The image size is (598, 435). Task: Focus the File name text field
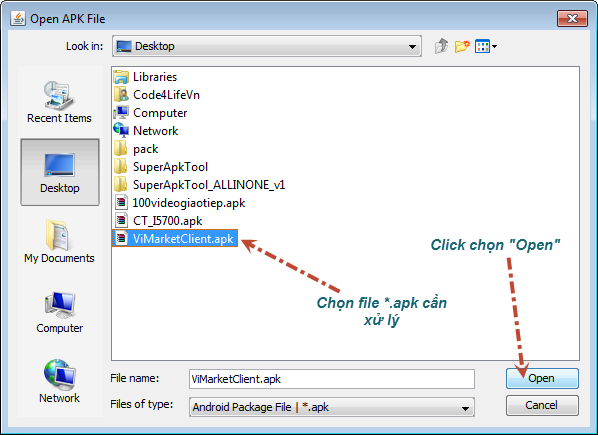pos(332,379)
